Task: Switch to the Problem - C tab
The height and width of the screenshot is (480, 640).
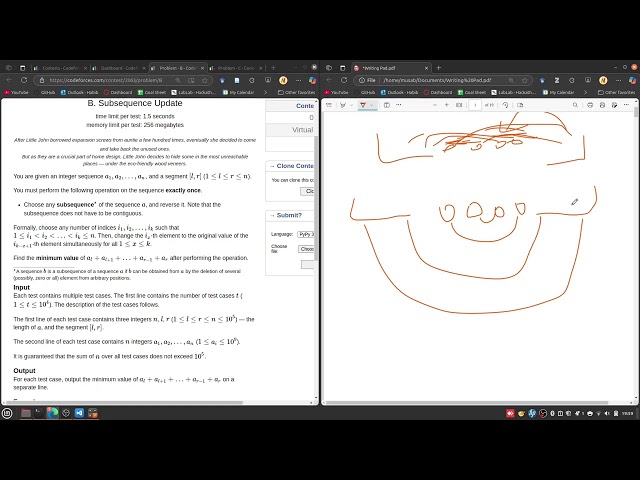Action: click(x=236, y=68)
